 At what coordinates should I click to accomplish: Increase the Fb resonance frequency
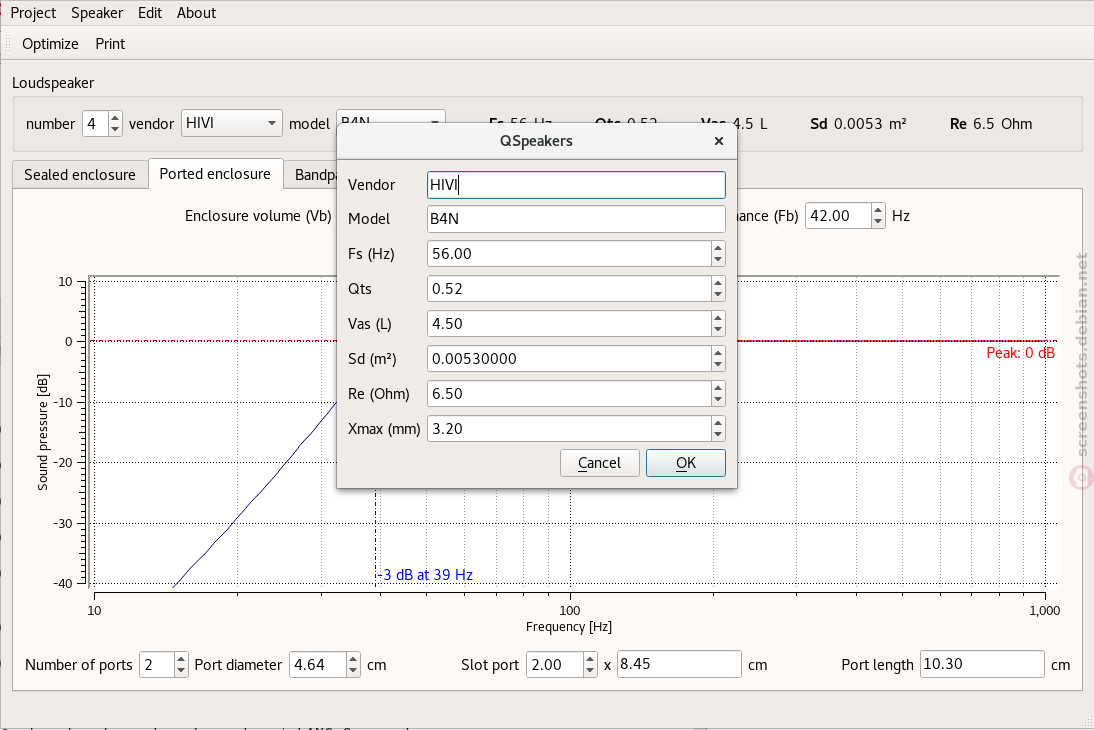coord(878,209)
